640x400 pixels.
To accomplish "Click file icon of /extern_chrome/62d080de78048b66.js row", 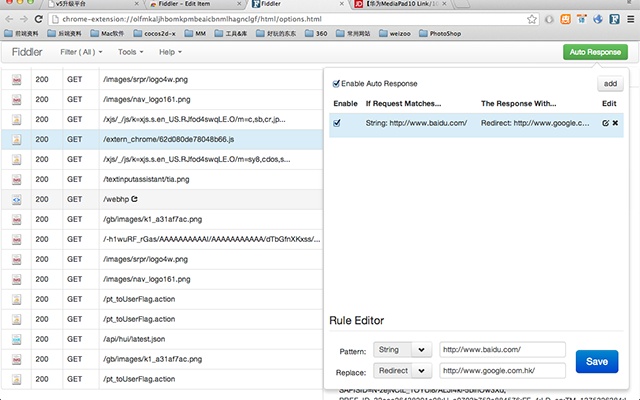I will 16,140.
